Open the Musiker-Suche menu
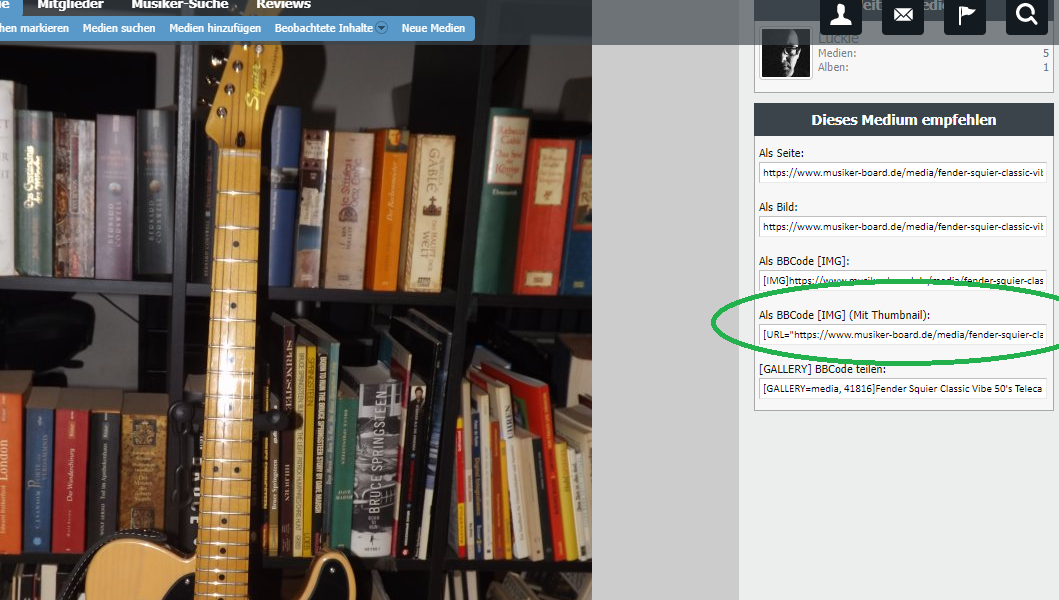 tap(180, 5)
